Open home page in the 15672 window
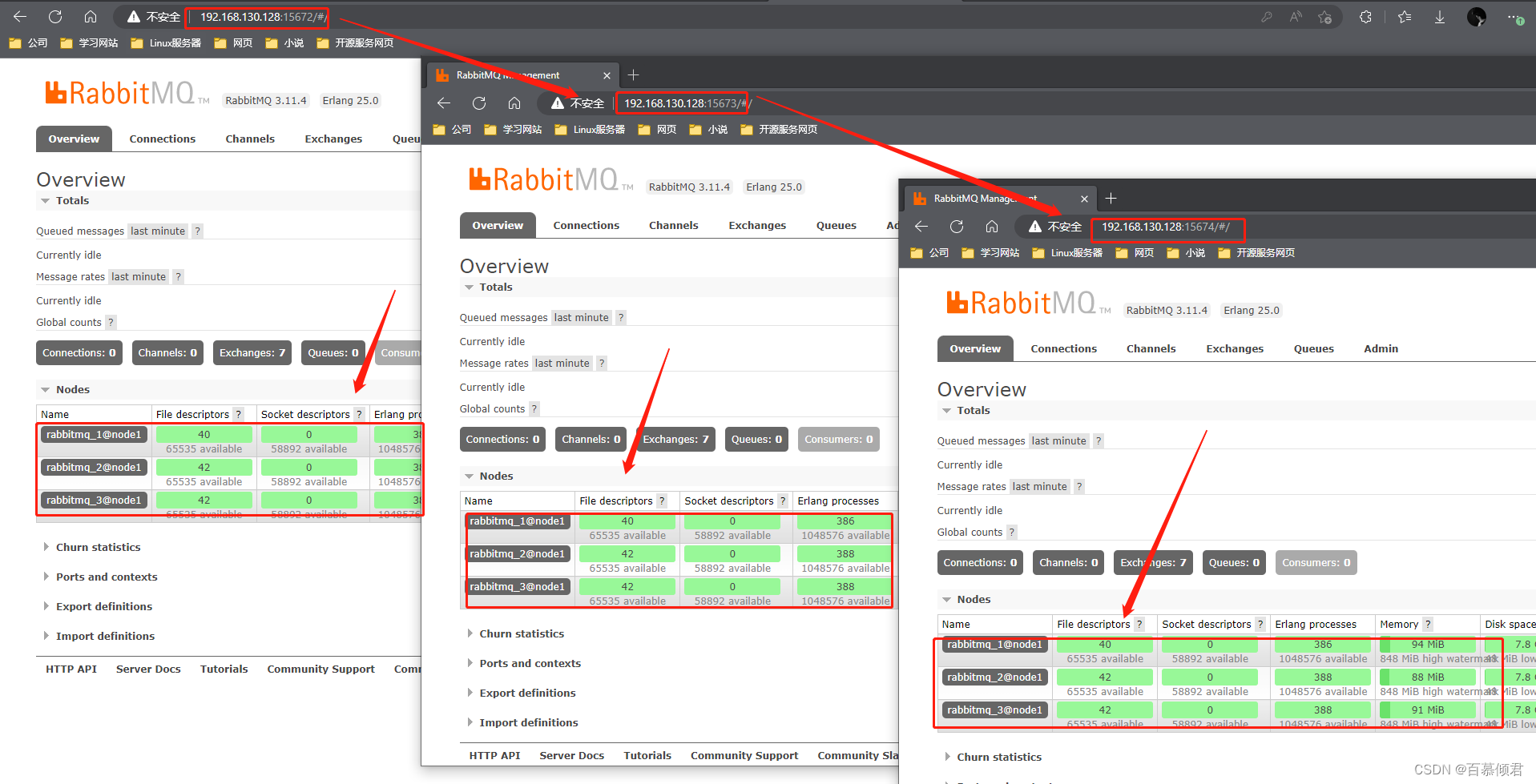This screenshot has width=1536, height=784. point(91,16)
